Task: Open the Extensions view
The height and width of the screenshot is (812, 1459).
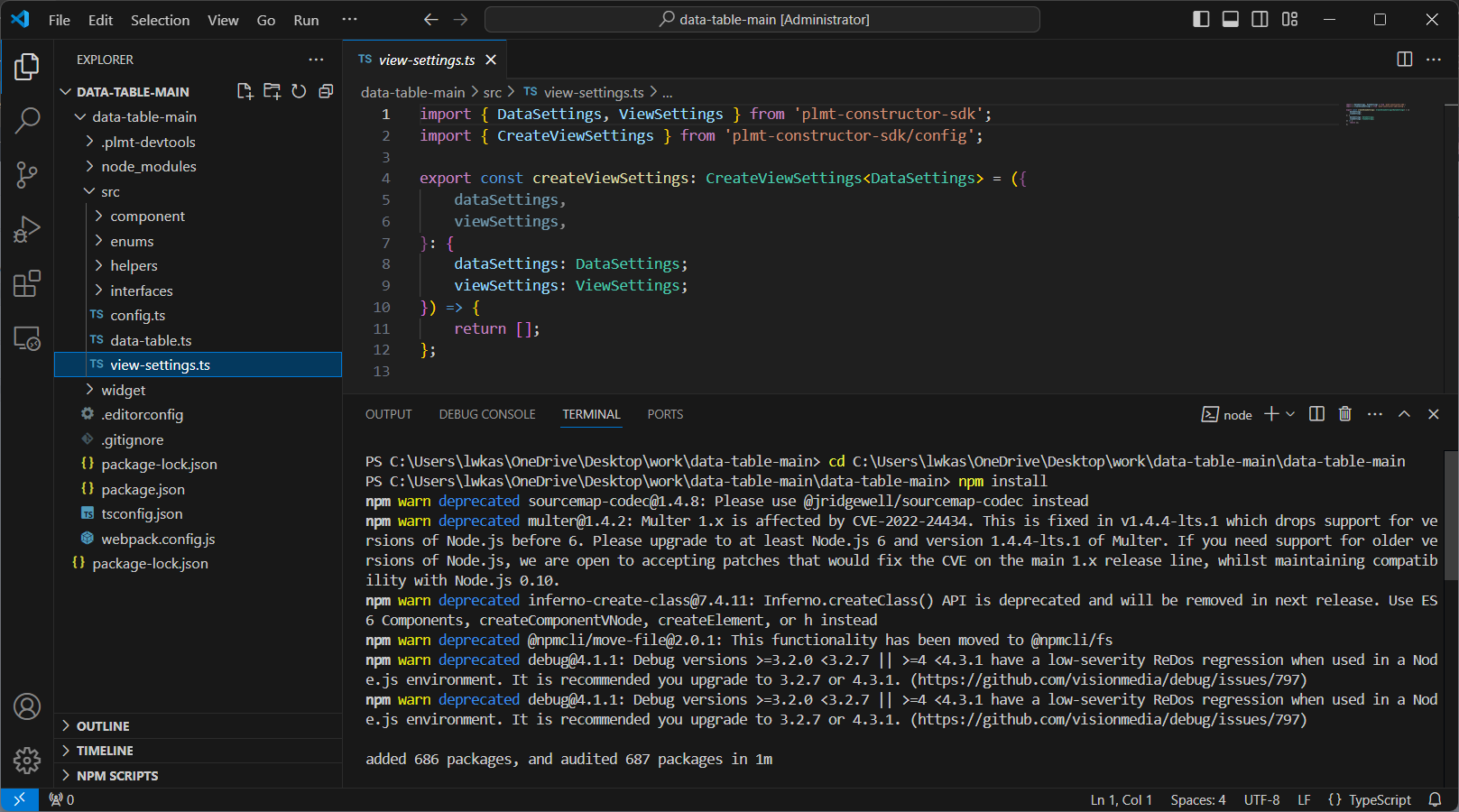Action: coord(27,284)
